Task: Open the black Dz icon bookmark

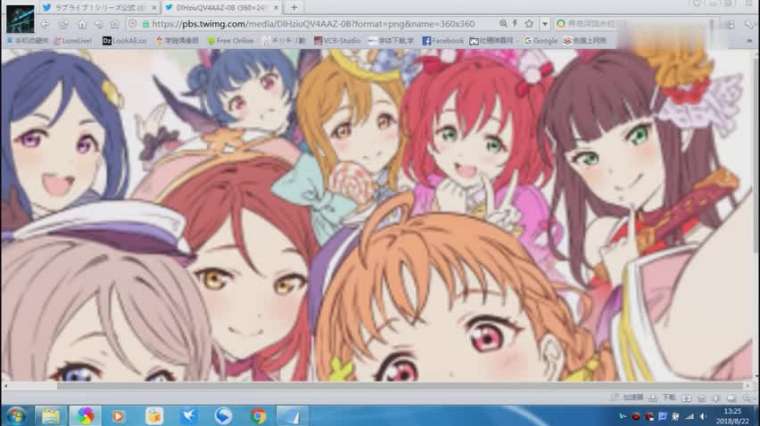Action: pos(124,41)
